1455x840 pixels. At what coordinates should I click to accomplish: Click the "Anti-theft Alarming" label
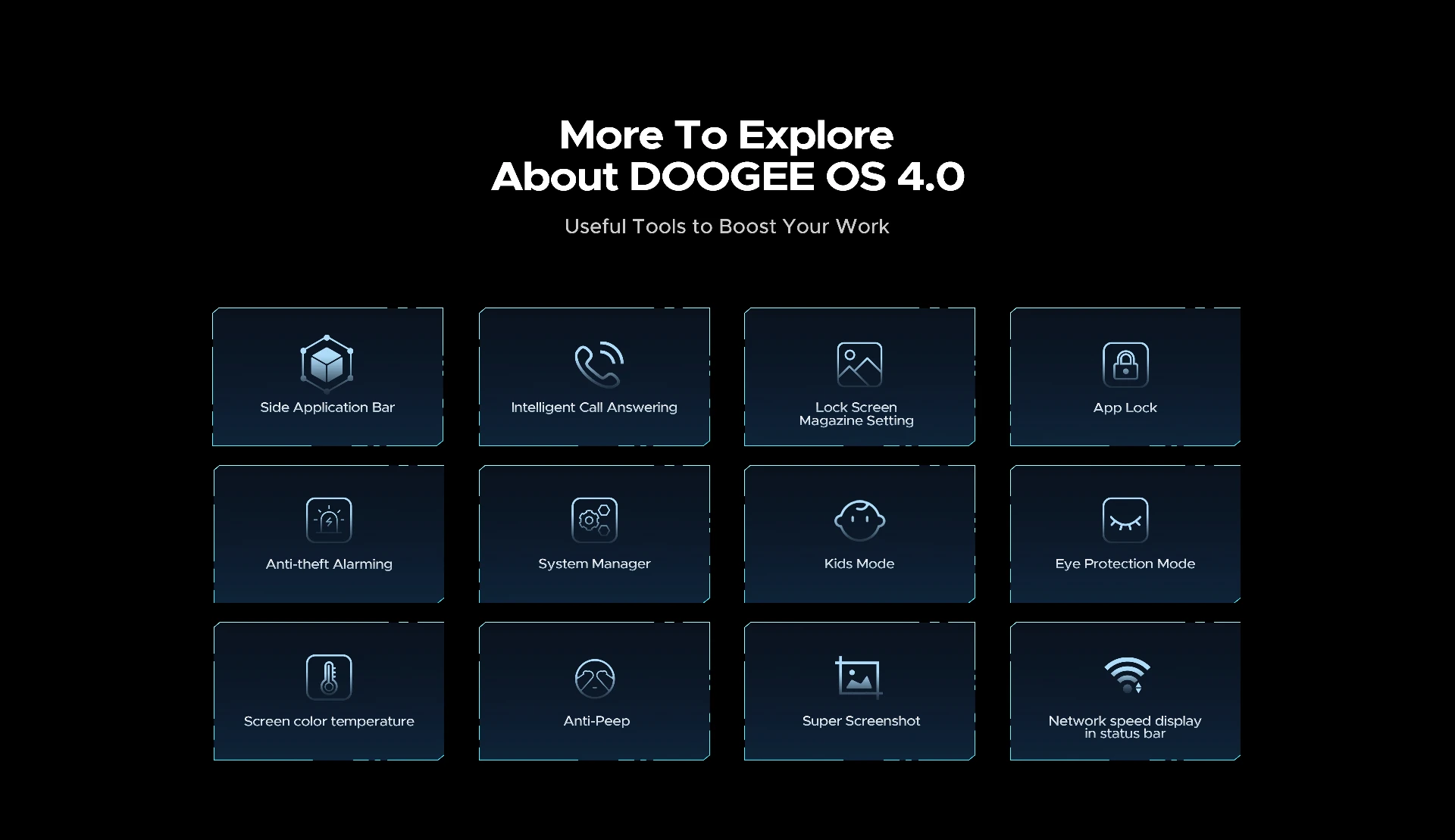click(x=329, y=564)
